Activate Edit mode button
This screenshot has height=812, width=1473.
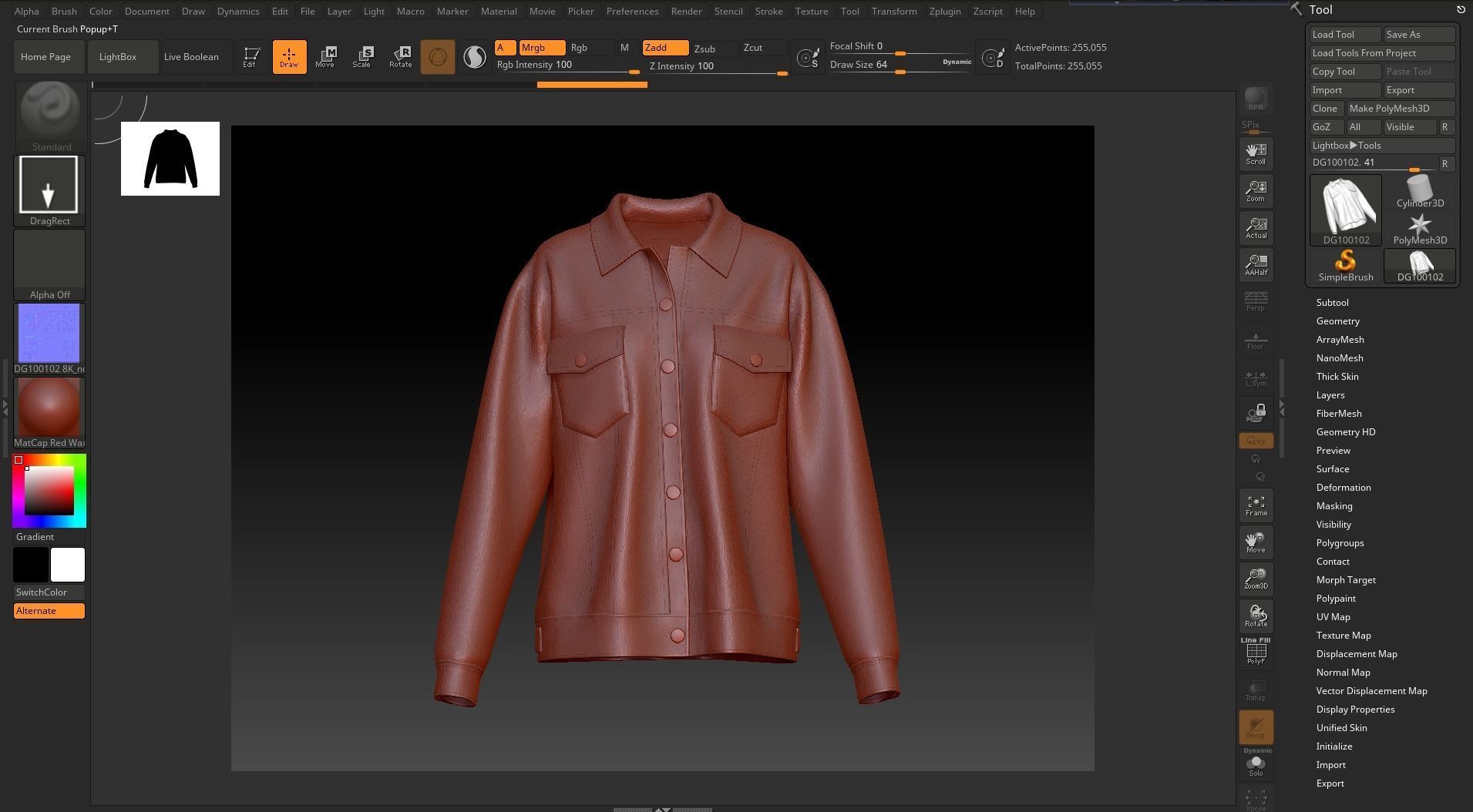pos(251,57)
